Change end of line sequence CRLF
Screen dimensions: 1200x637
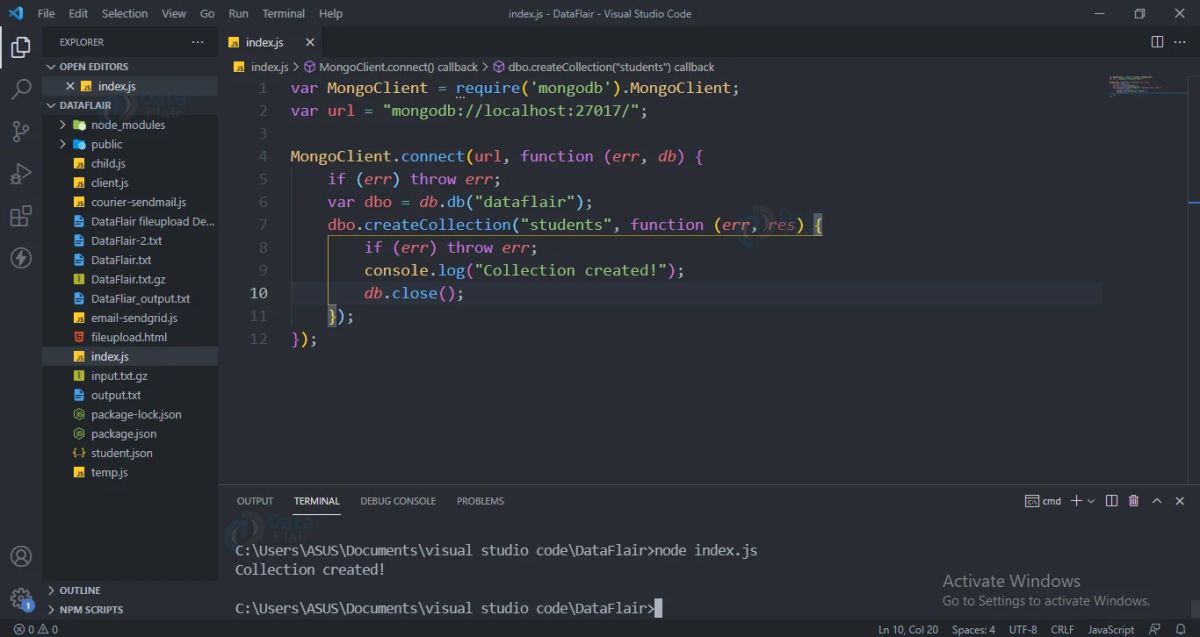[1062, 629]
